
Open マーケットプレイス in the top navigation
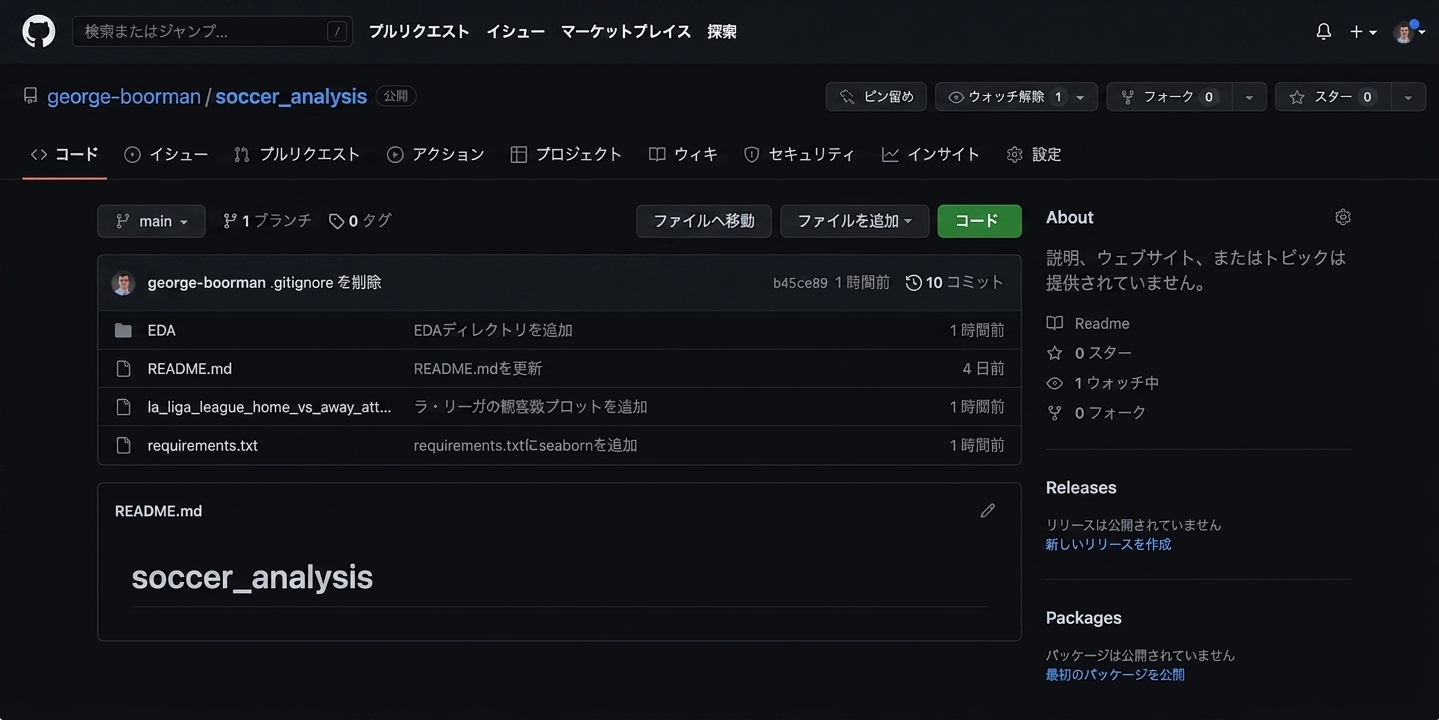point(626,31)
